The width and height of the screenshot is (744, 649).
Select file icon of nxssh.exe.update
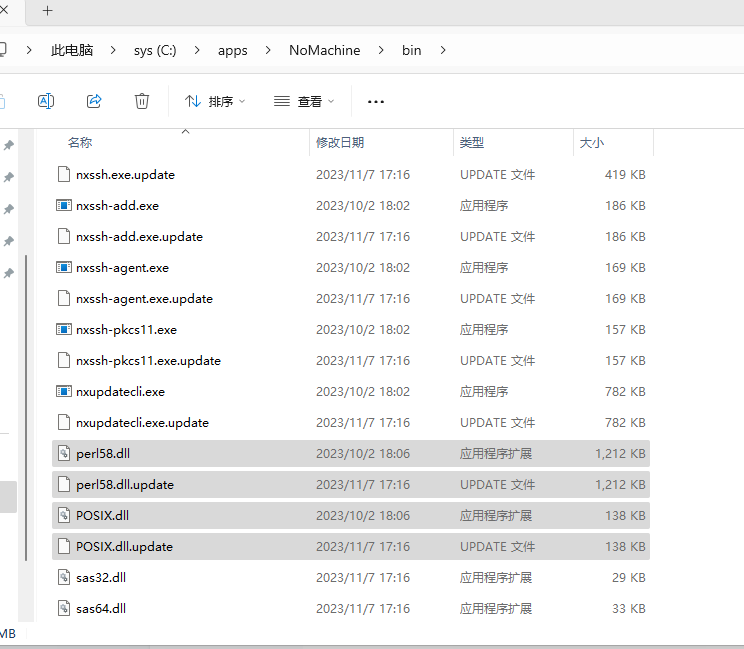64,175
